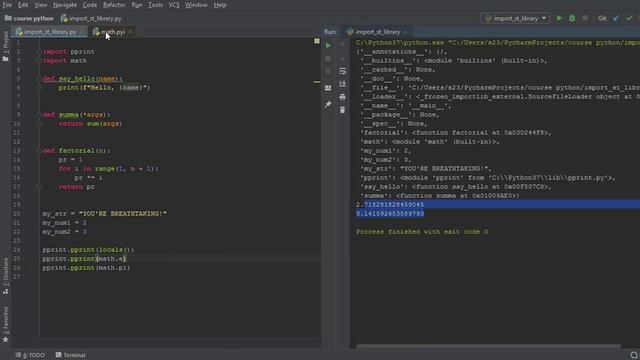The height and width of the screenshot is (360, 640).
Task: Commit changes with the green Git checkmark icon
Action: click(629, 18)
